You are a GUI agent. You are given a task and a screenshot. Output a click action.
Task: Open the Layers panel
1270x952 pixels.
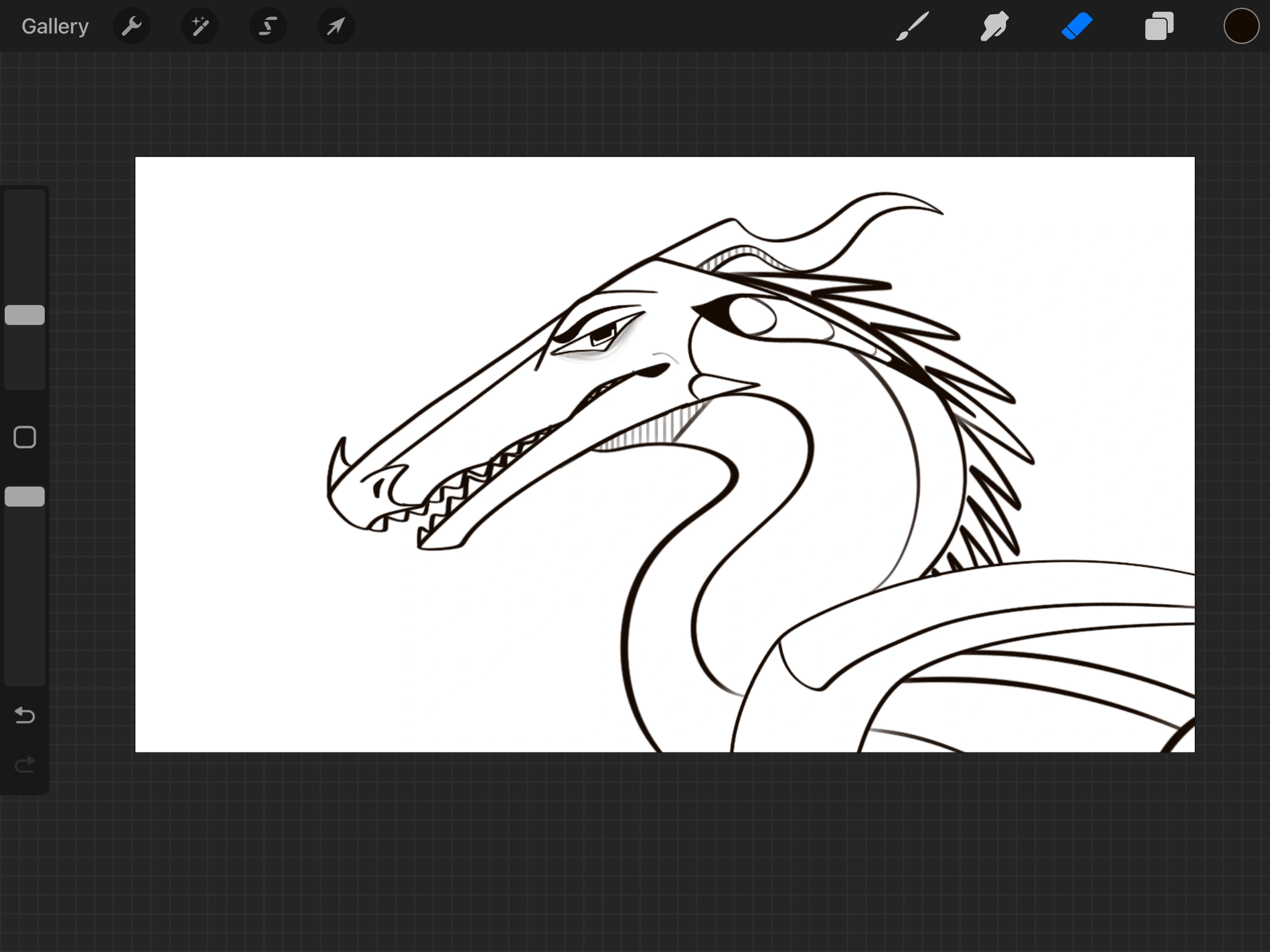click(x=1158, y=26)
